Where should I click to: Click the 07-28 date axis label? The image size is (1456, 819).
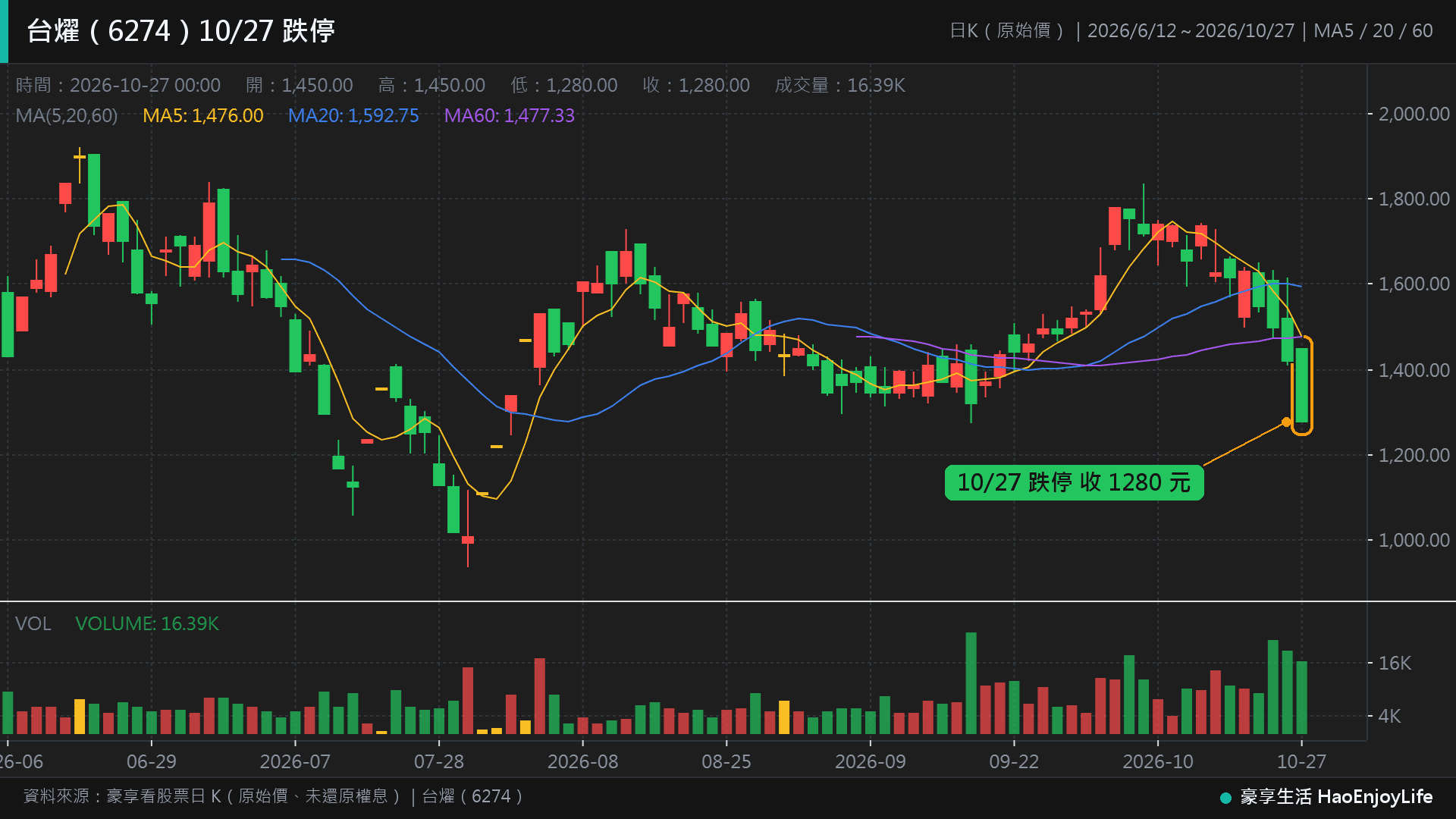pos(439,761)
